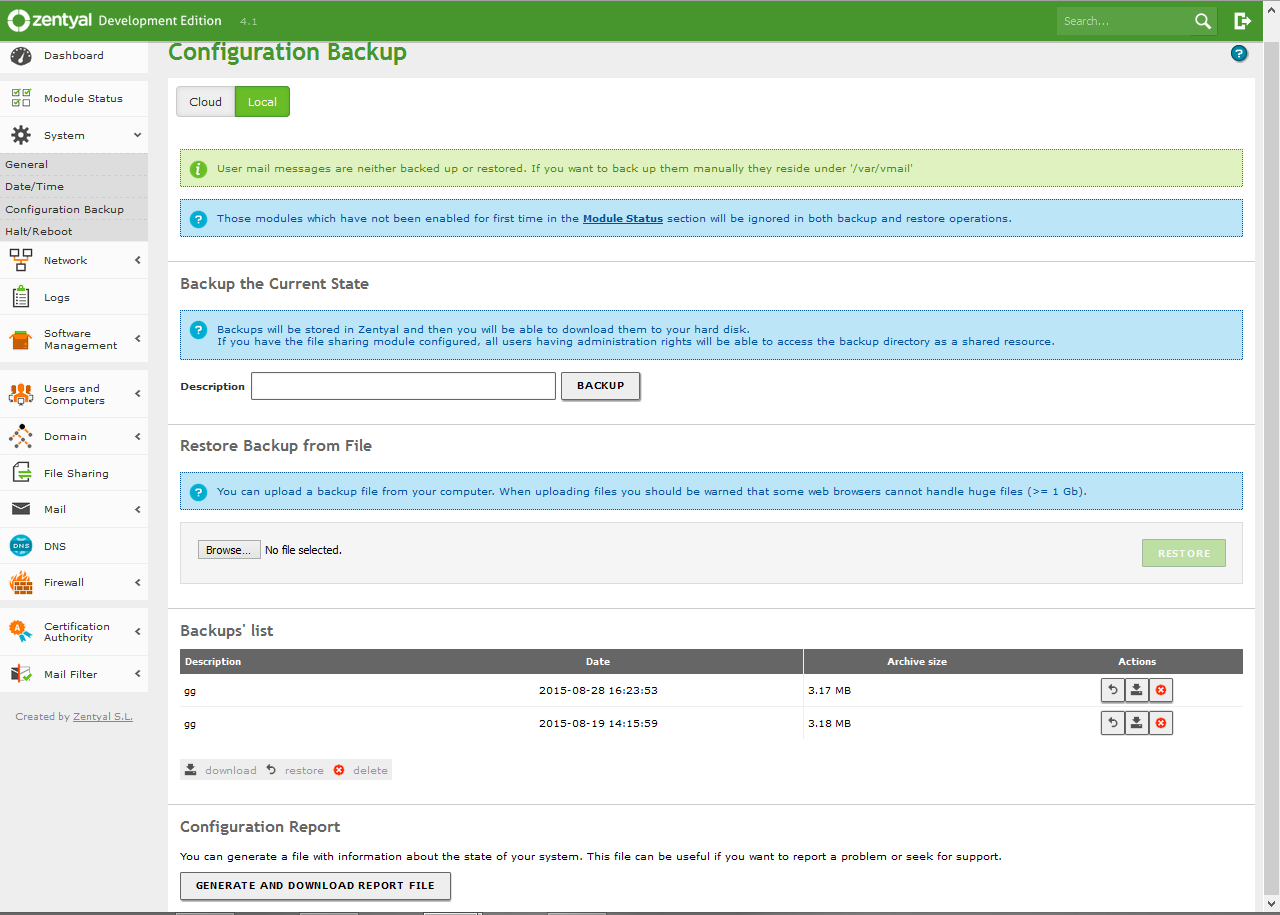Delete the 2015-08-19 14:15:59 backup
The width and height of the screenshot is (1280, 915).
tap(1161, 723)
